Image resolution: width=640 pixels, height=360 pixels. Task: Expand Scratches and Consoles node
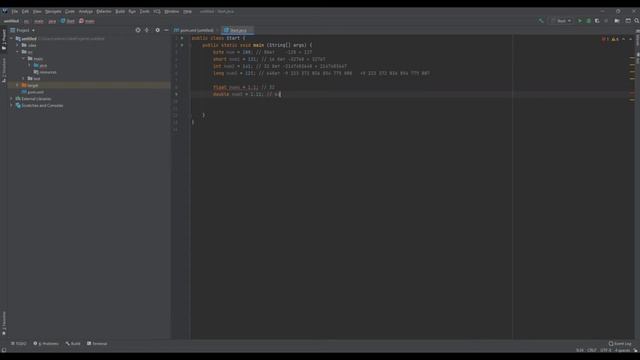[11, 105]
